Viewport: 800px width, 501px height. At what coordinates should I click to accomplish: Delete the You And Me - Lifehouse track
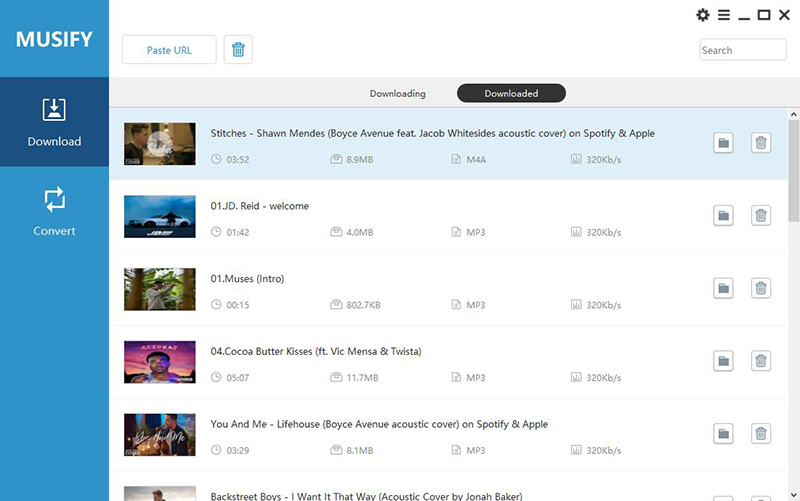pos(761,434)
